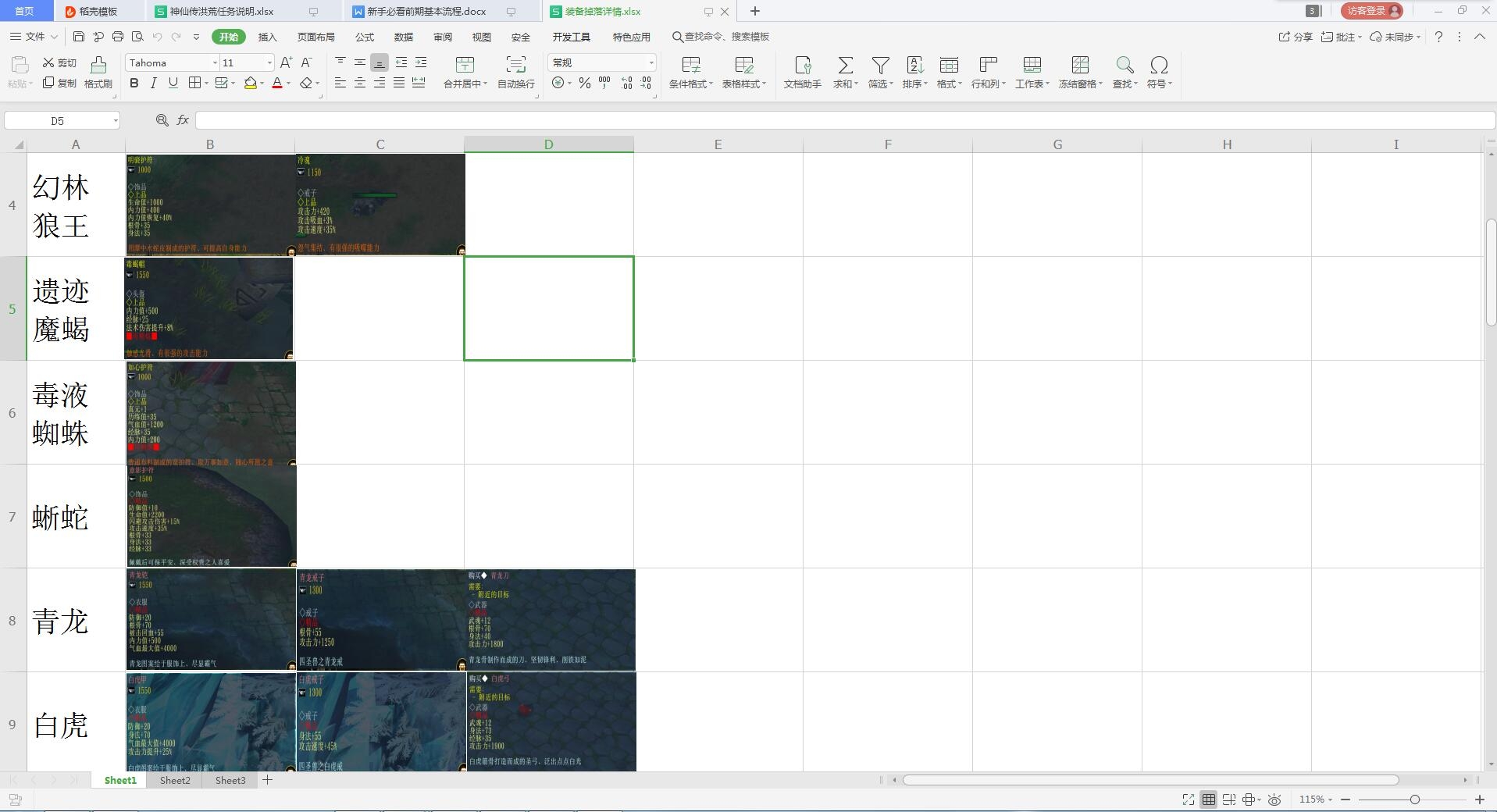Click the 未同步 sync button
1497x812 pixels.
click(1395, 37)
